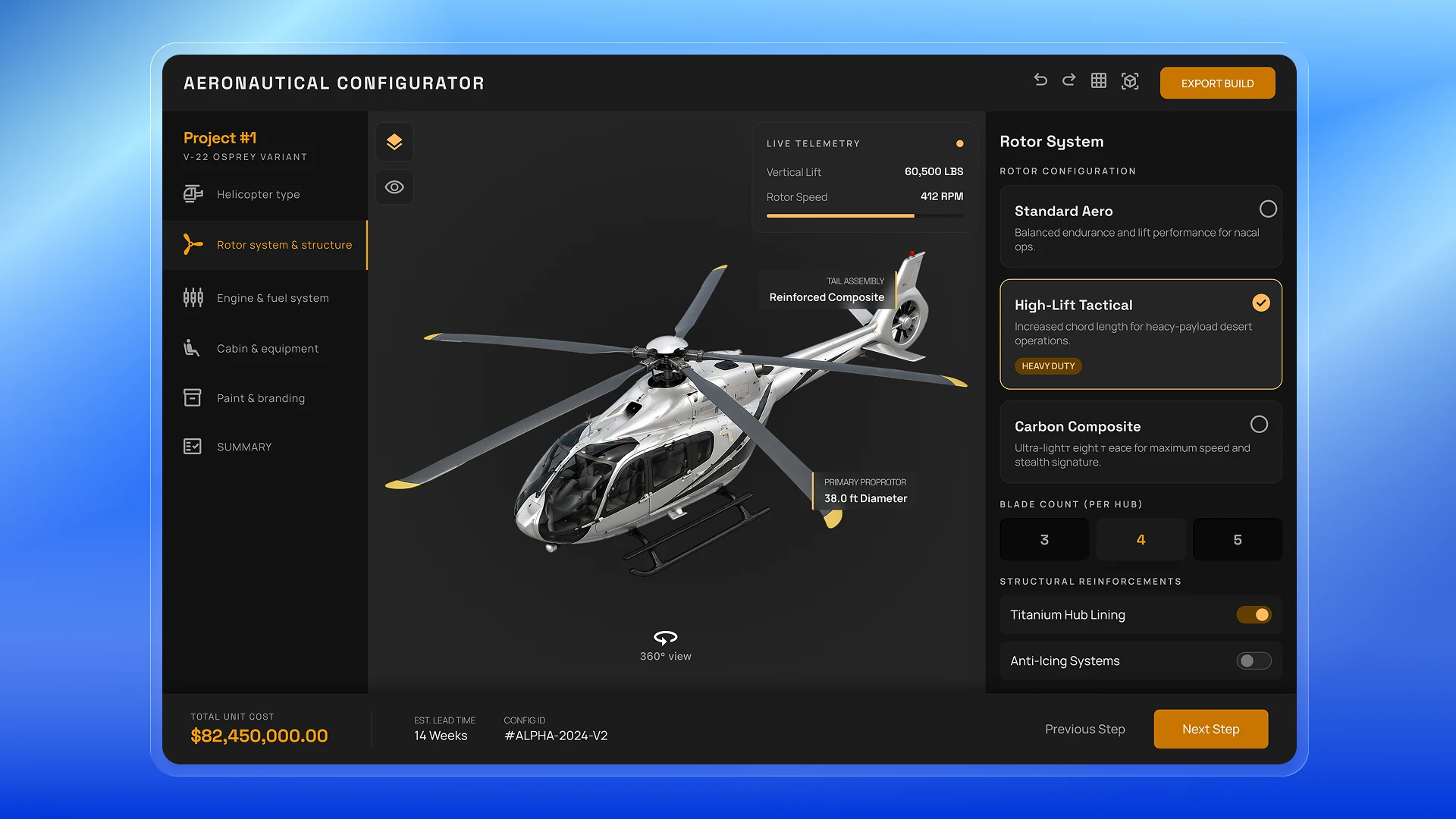Viewport: 1456px width, 819px height.
Task: Open the SUMMARY checklist item
Action: [x=243, y=447]
